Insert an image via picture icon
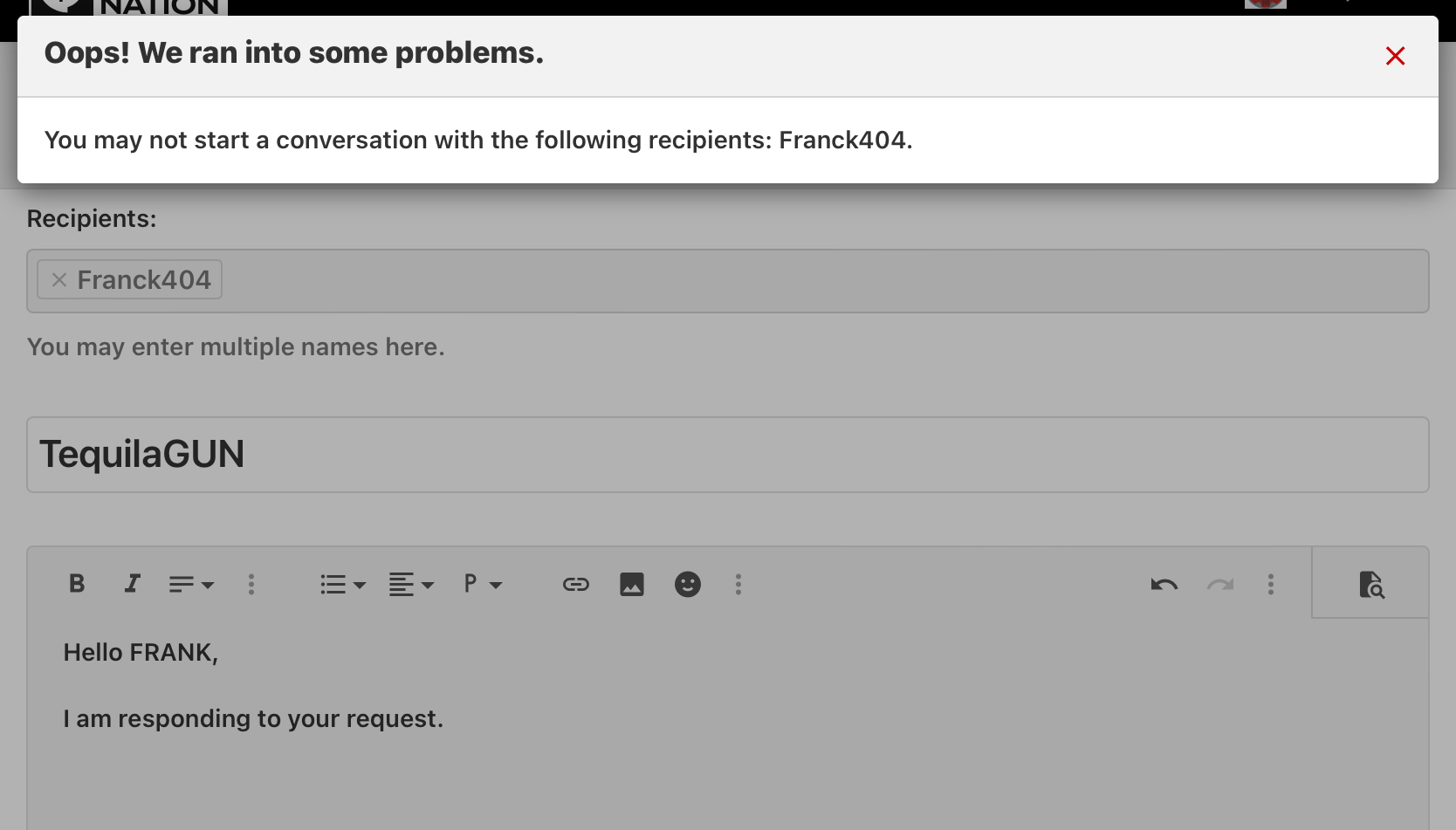 click(x=632, y=584)
